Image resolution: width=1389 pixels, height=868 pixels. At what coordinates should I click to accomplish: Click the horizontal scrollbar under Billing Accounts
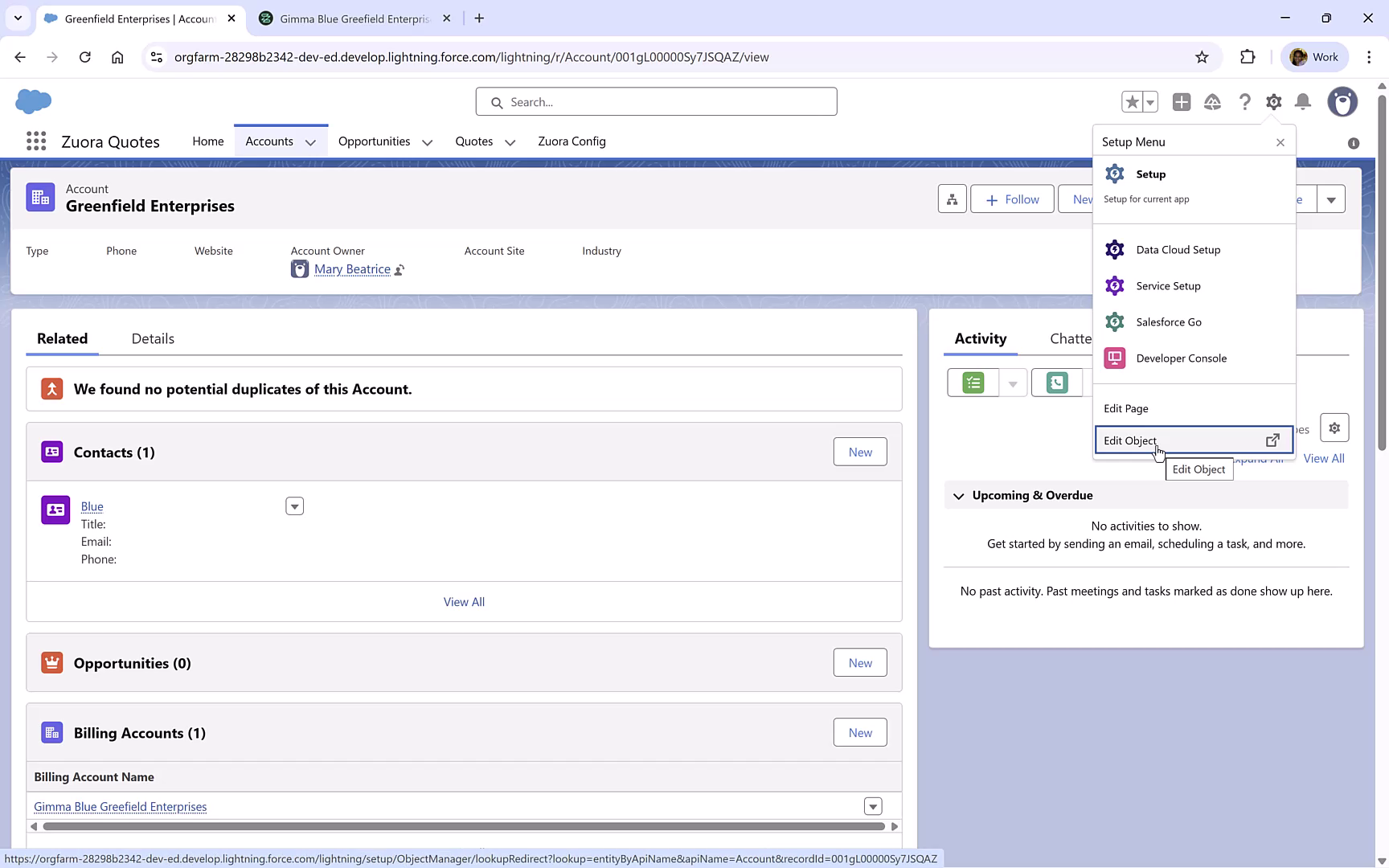[x=464, y=825]
